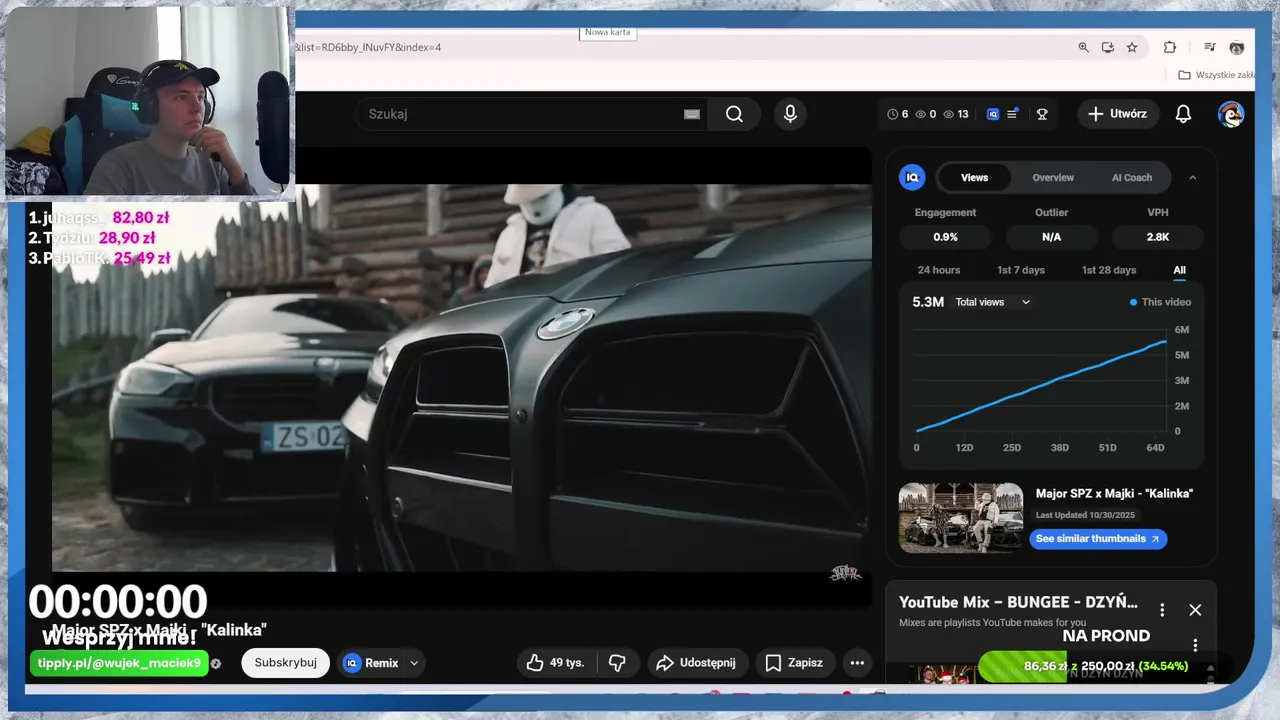Open the Wszystkie zakładki bookmarks folder
Viewport: 1280px width, 720px height.
click(x=1216, y=75)
